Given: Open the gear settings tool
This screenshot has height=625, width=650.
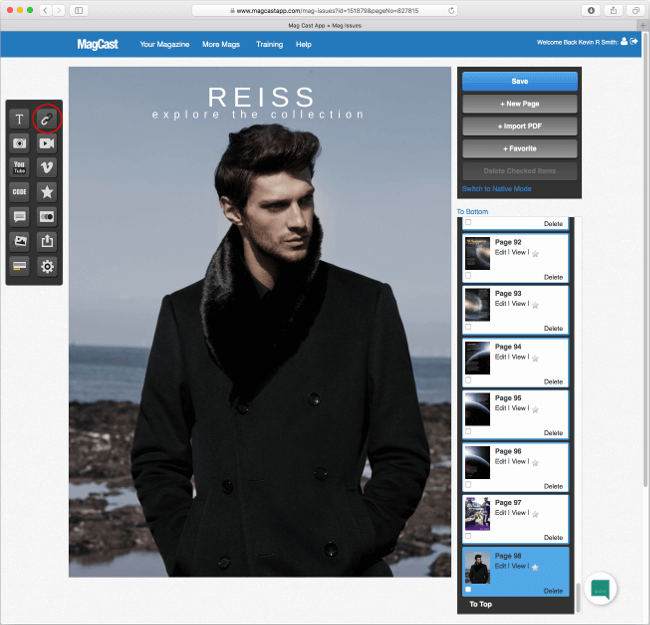Looking at the screenshot, I should point(47,266).
